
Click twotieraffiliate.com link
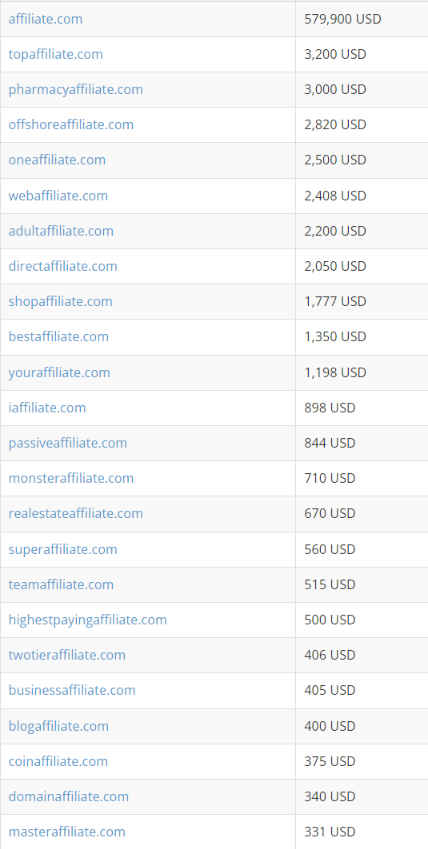67,655
